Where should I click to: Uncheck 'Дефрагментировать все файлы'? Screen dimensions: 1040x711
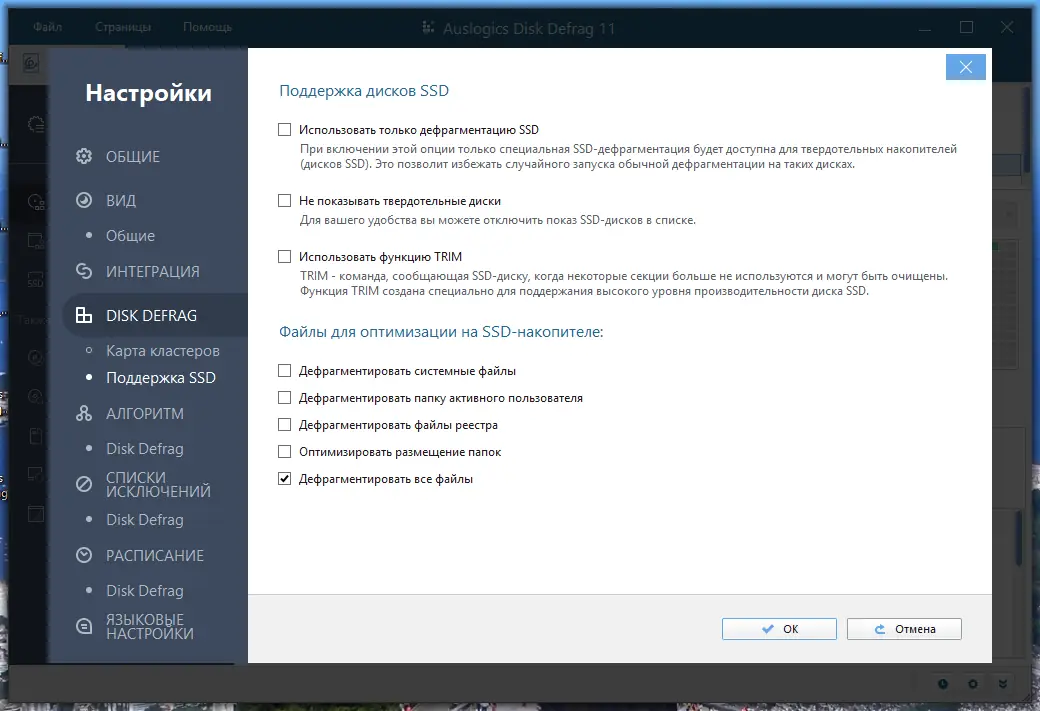coord(285,478)
